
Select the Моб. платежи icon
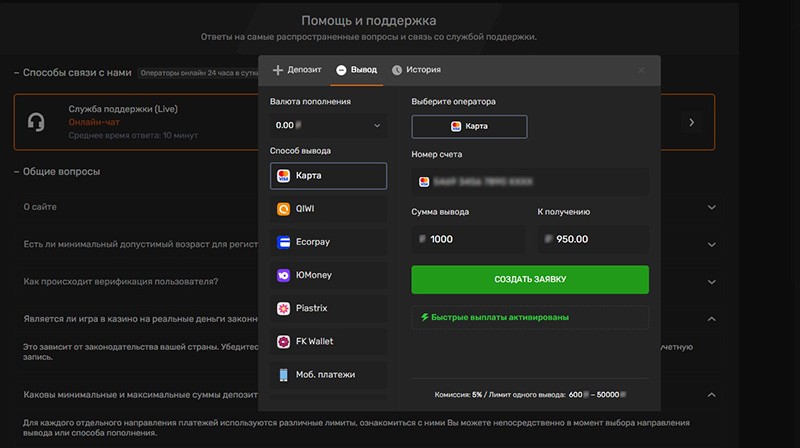[x=284, y=374]
